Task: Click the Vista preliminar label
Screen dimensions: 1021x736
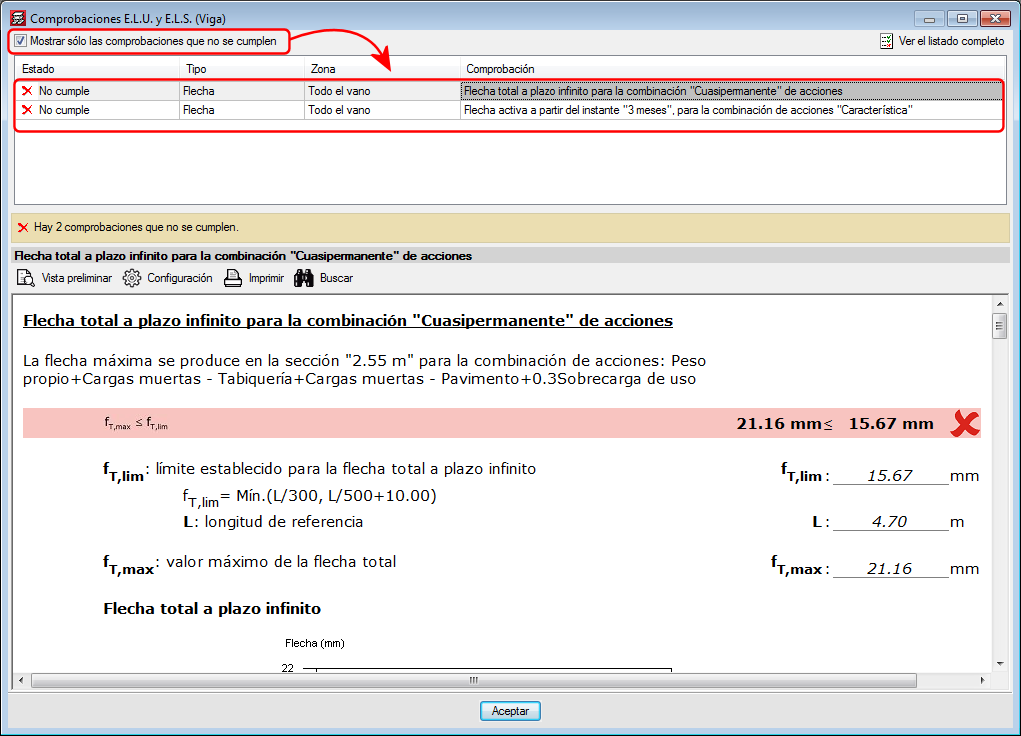Action: (x=77, y=278)
